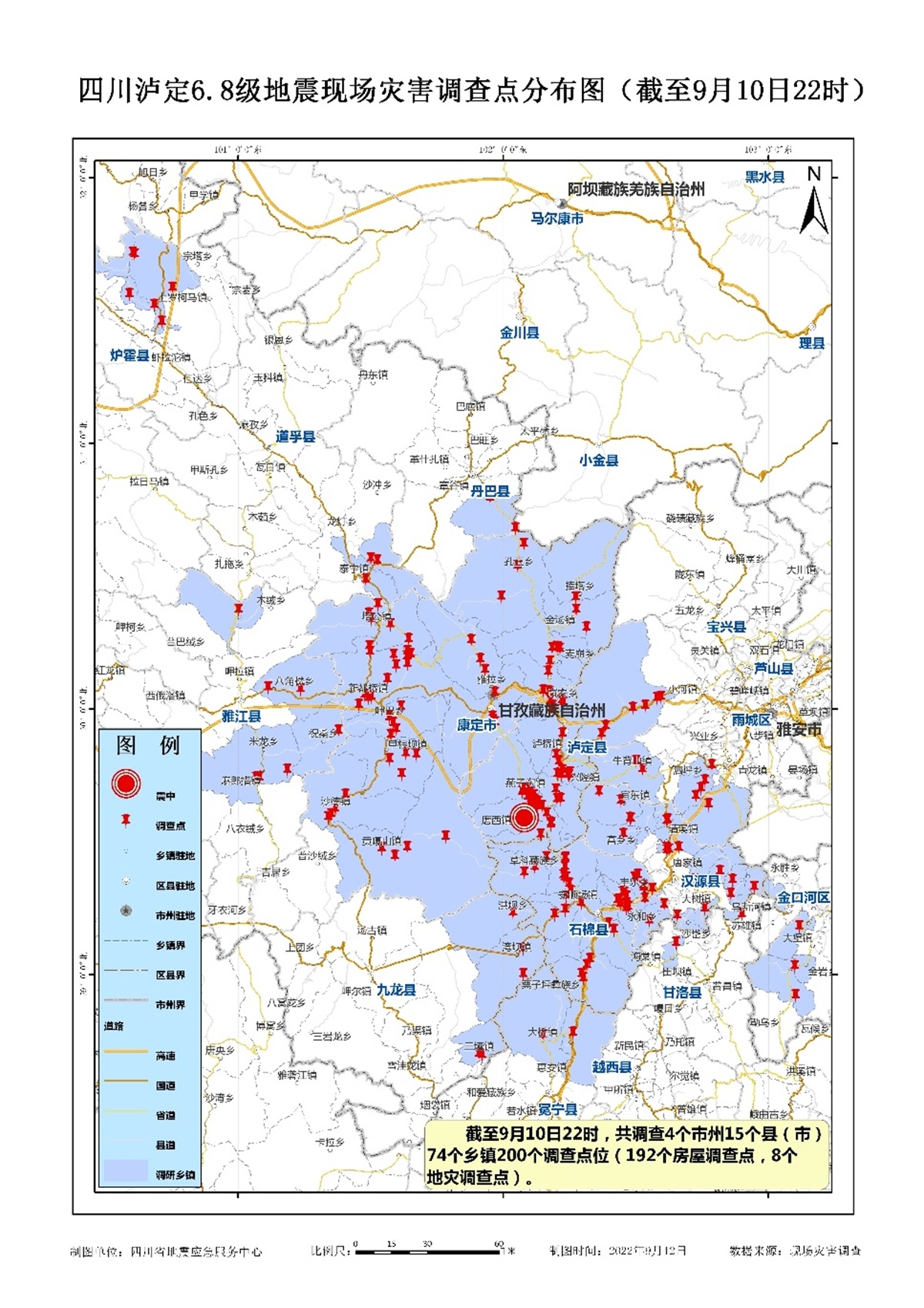
Task: Click the 比例尺 scale bar
Action: 427,1251
